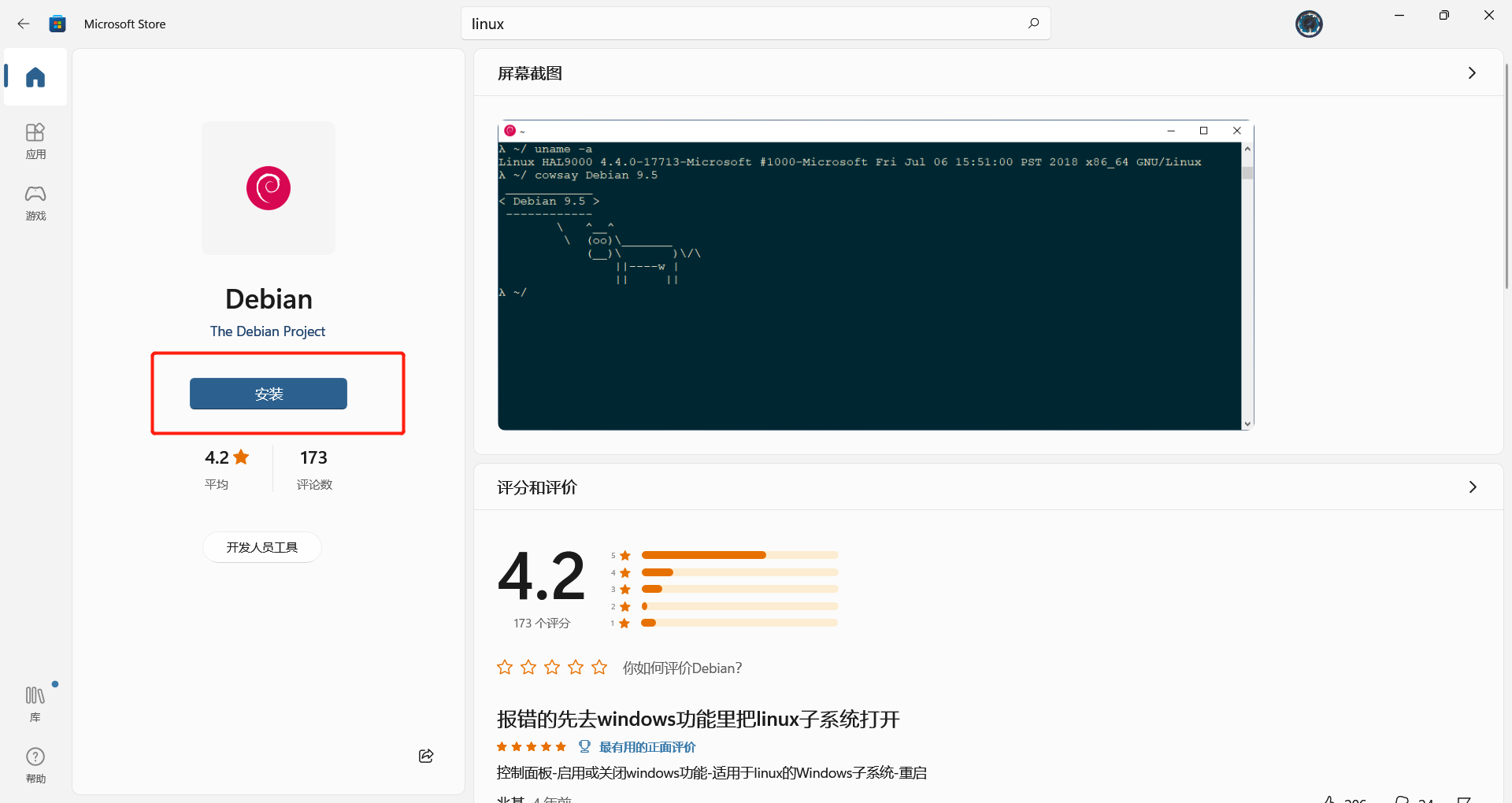Click the Microsoft Store logo icon
The width and height of the screenshot is (1512, 803).
[57, 24]
